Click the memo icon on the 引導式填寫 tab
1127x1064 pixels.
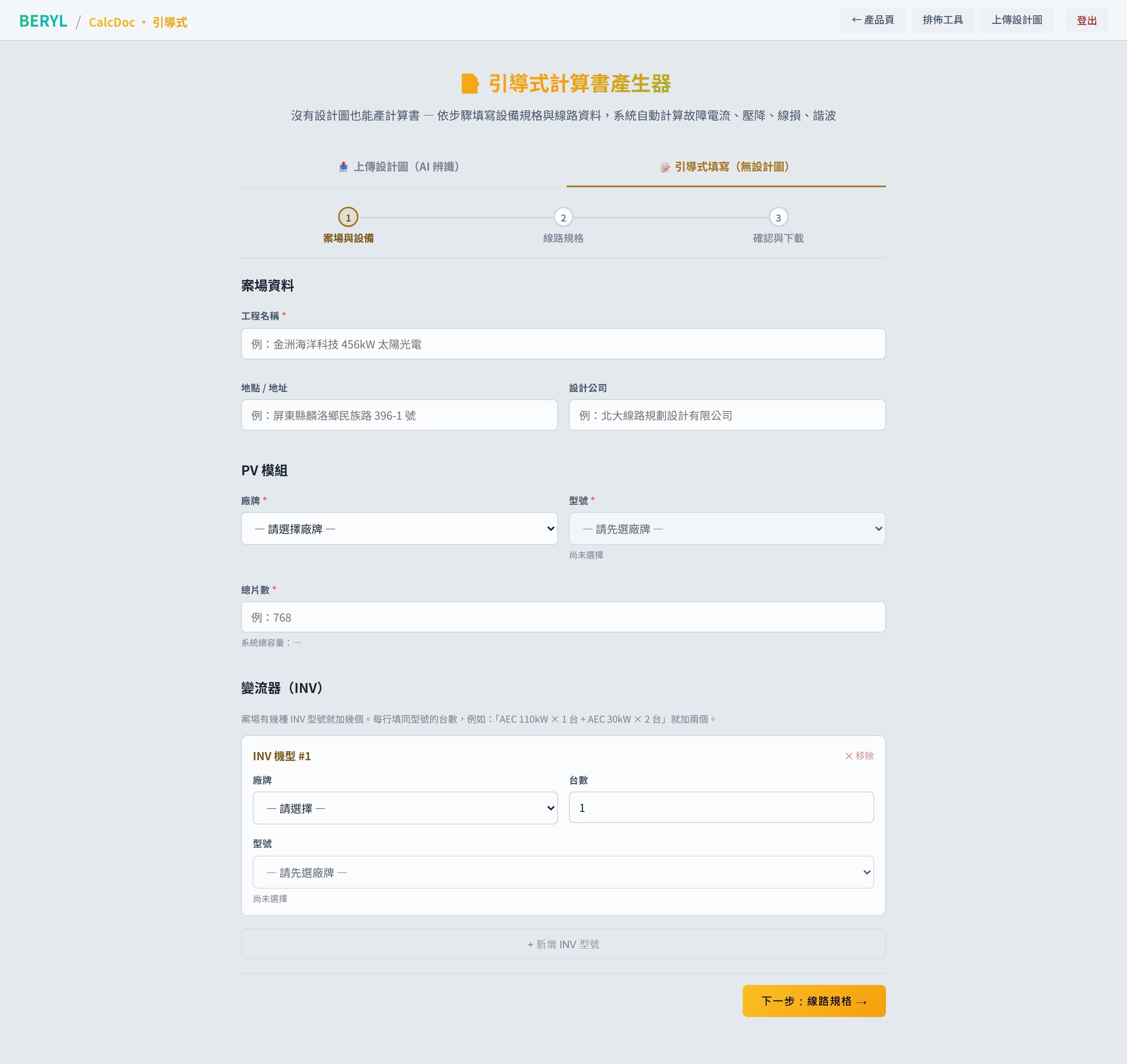click(x=665, y=167)
